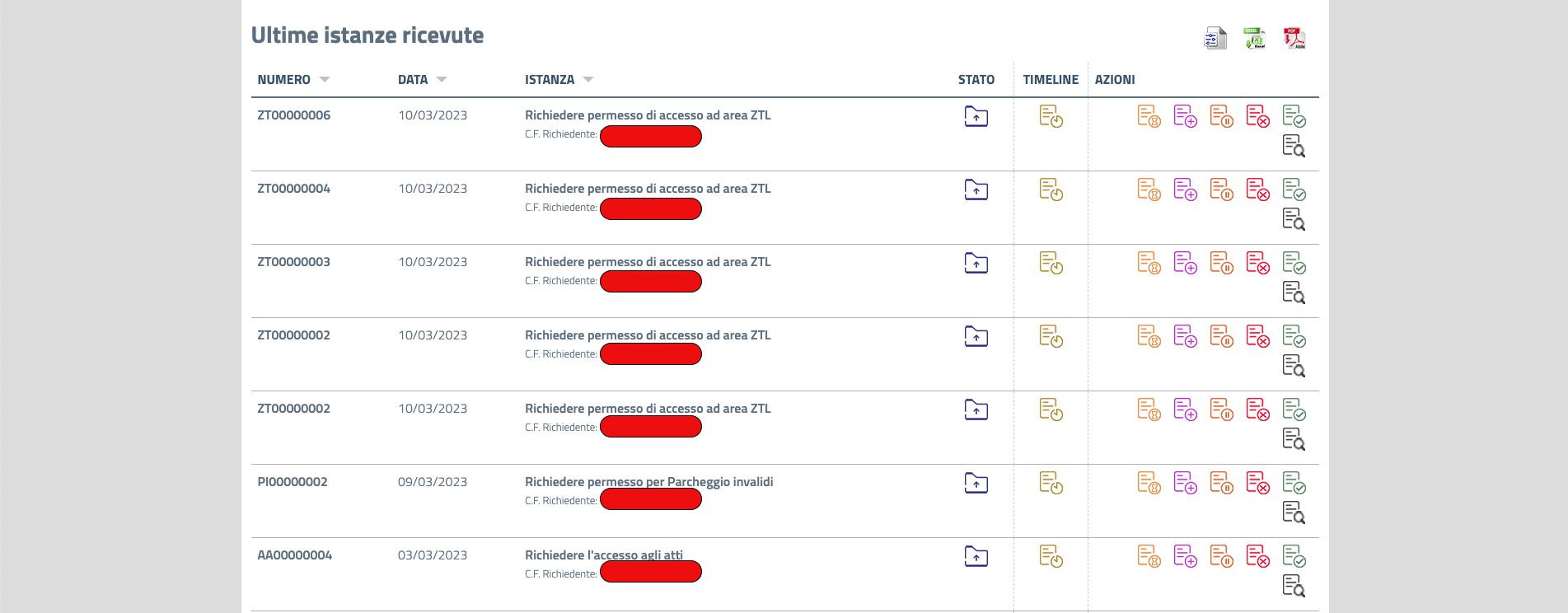Viewport: 1568px width, 613px height.
Task: Inspect request AA00000004 with the magnifier icon
Action: pos(1294,586)
